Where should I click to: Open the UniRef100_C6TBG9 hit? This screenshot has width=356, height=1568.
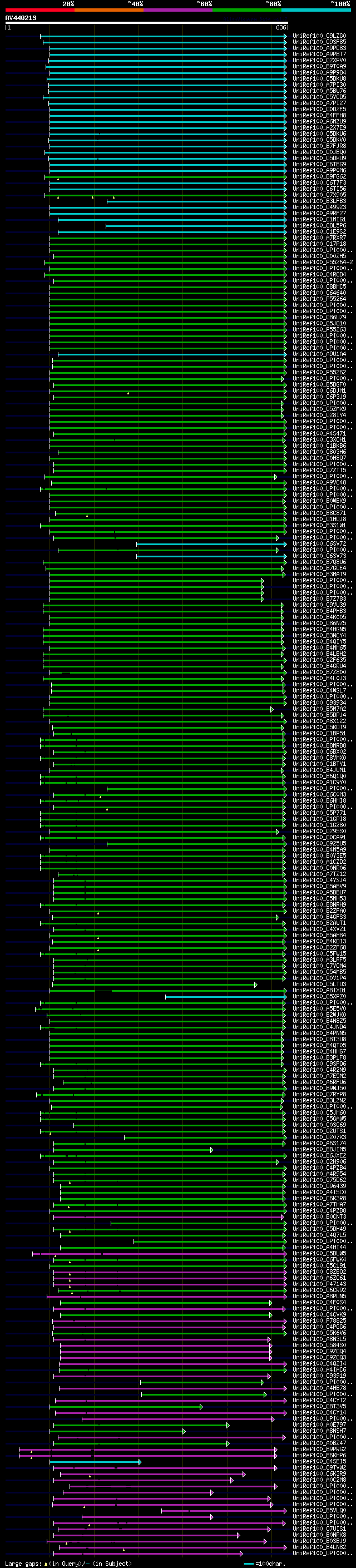click(319, 164)
